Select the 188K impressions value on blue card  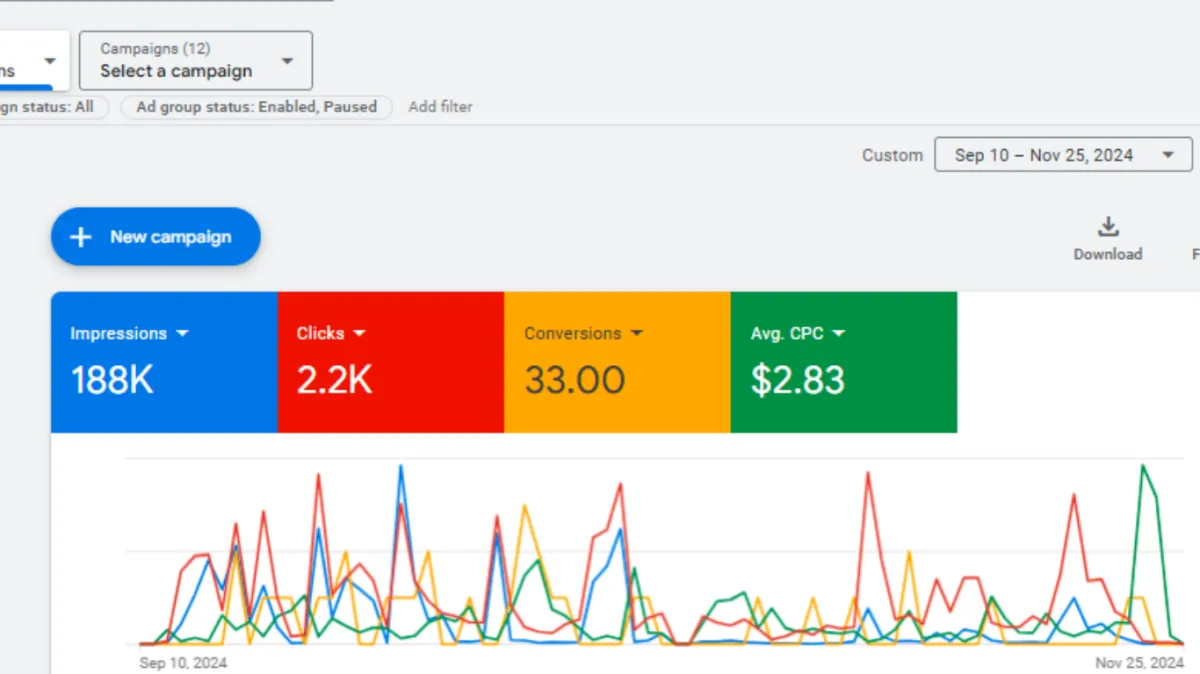112,380
